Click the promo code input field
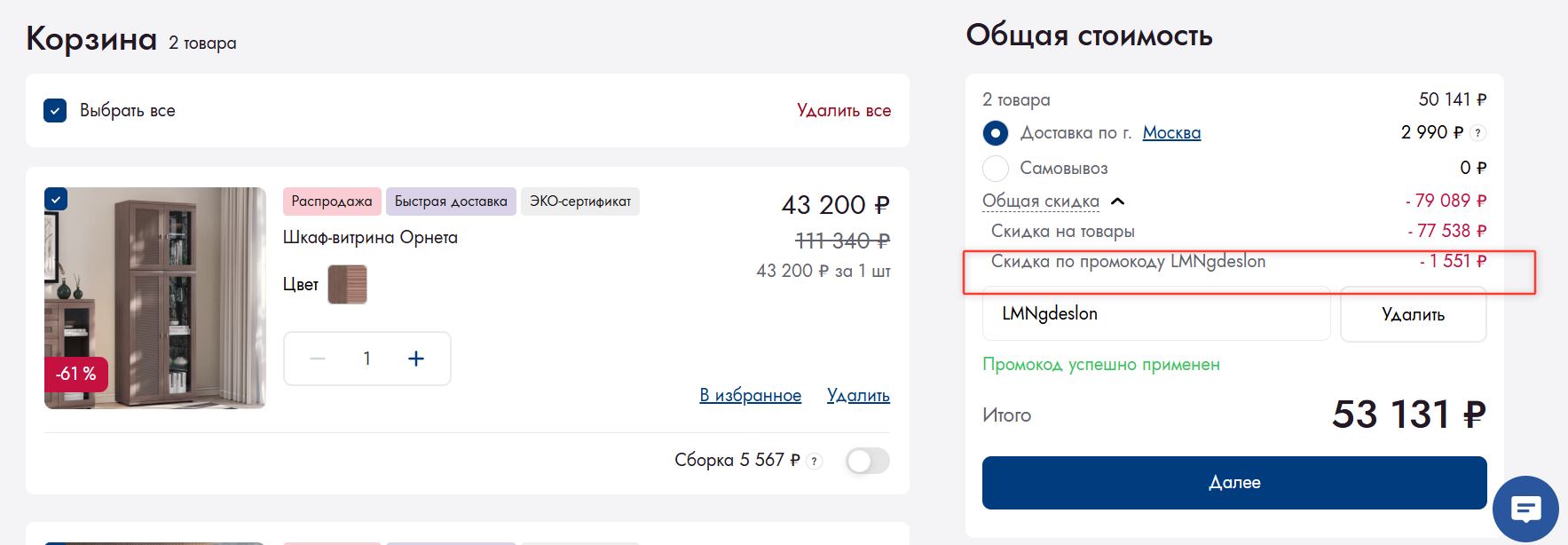Screen dimensions: 1568x545 coord(1155,314)
